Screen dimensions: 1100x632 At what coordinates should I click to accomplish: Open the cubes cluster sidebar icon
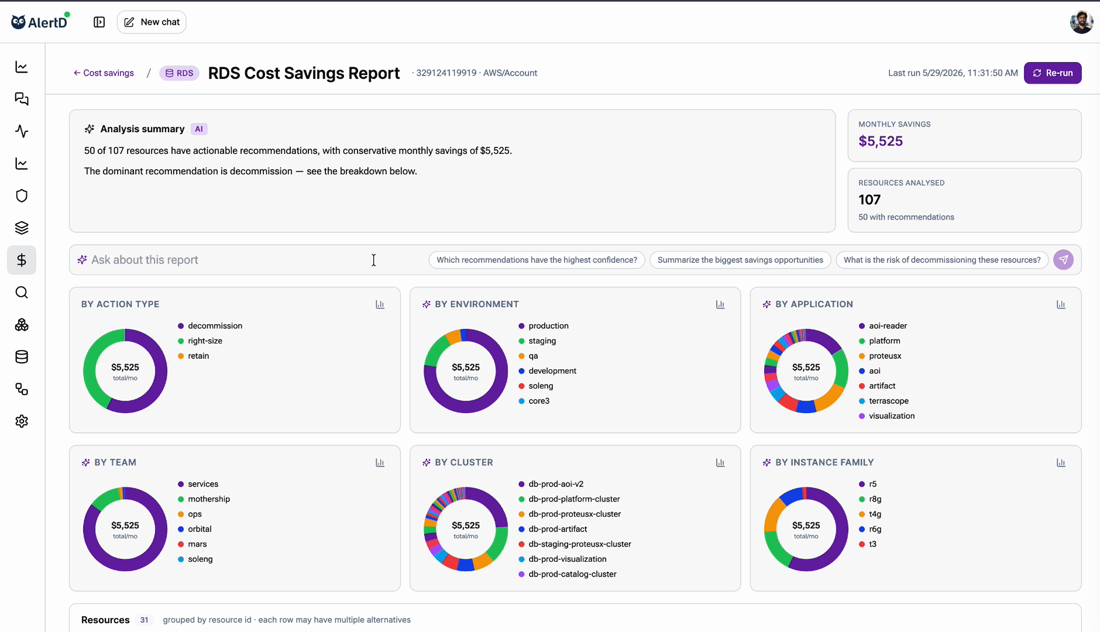22,325
